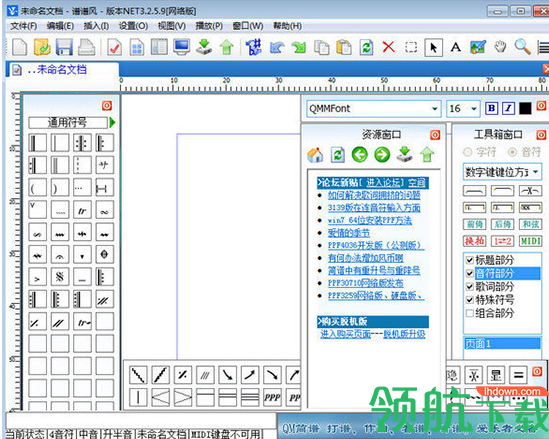Screen dimensions: 549x439
Task: Insert the crescendo hairpin symbol
Action: click(x=160, y=397)
